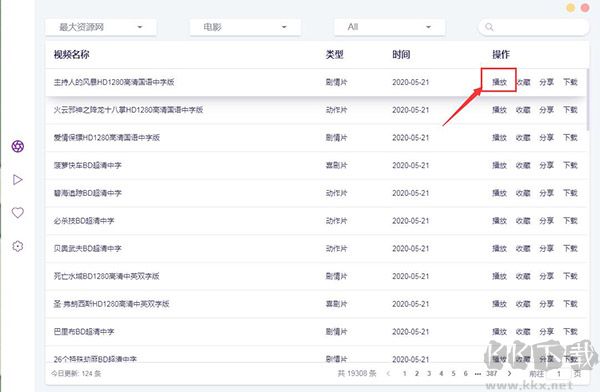Expand the All filter dropdown

[390, 27]
